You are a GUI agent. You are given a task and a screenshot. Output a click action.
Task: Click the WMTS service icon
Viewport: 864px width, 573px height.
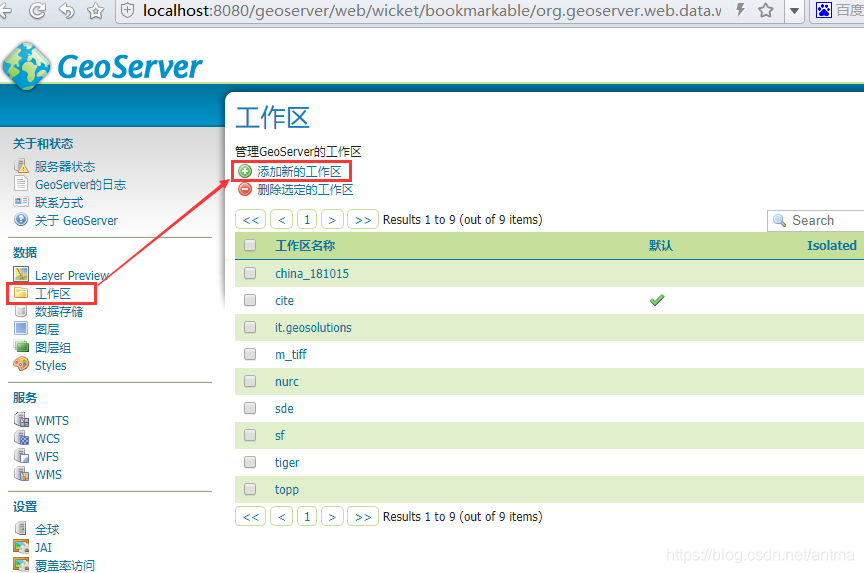click(21, 419)
